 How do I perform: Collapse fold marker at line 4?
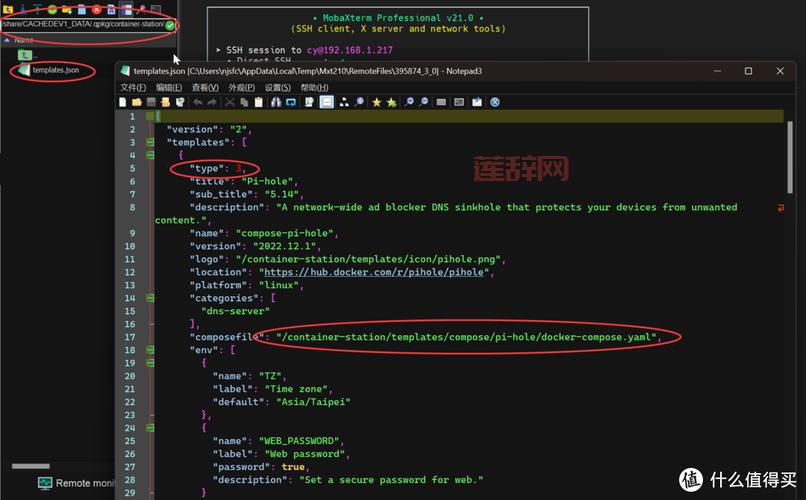click(150, 155)
